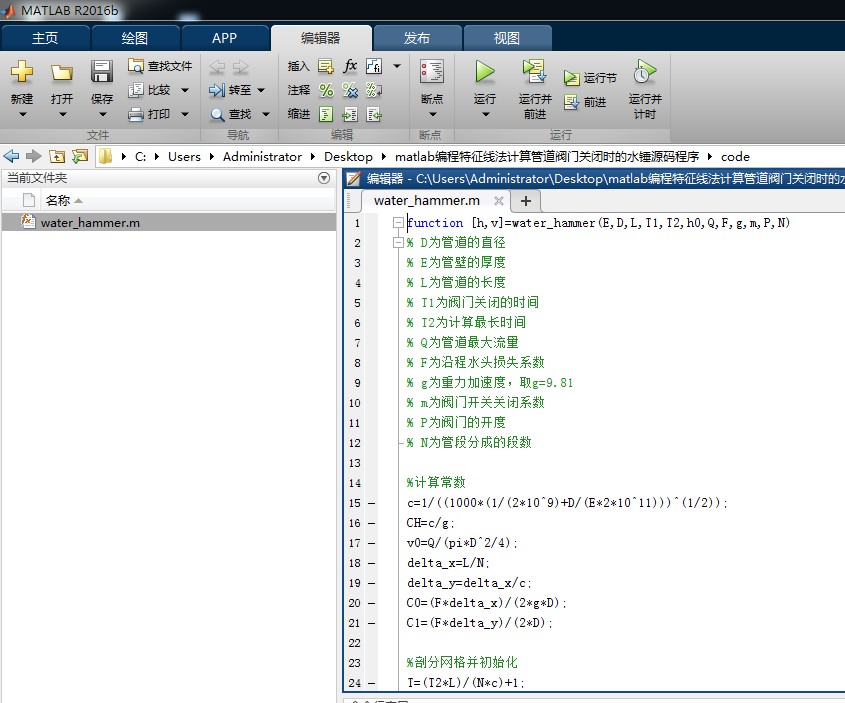845x703 pixels.
Task: Click the wrap comments icon in 注释 row
Action: (374, 90)
